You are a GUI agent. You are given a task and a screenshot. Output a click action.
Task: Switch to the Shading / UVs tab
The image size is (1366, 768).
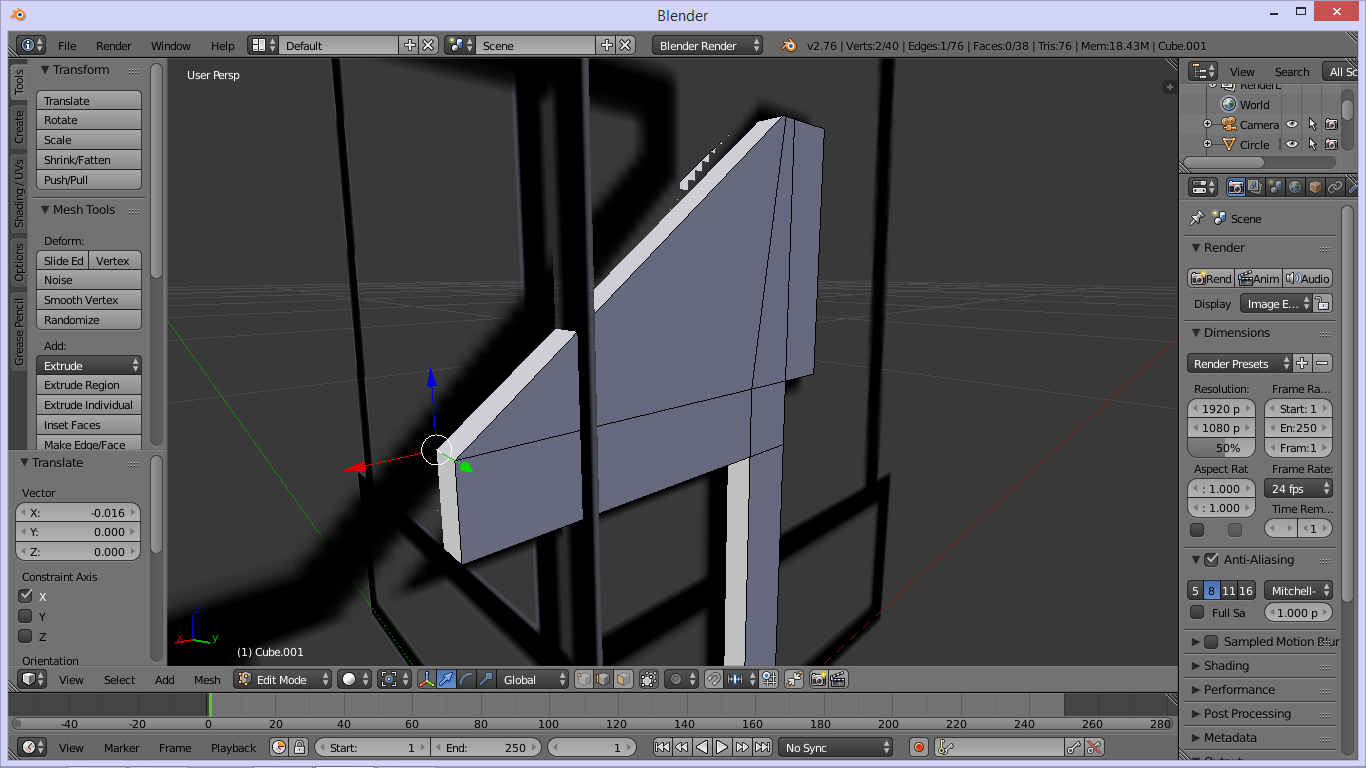[x=19, y=193]
